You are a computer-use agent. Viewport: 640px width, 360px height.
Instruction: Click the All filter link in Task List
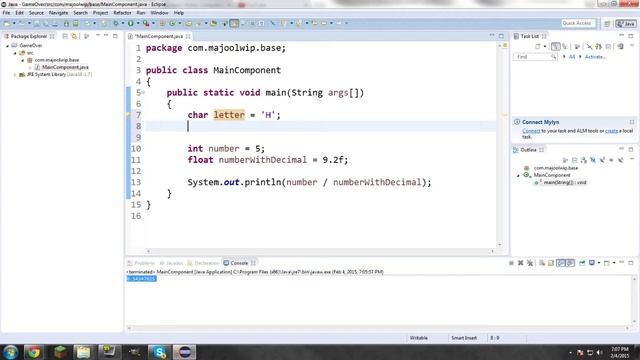(x=572, y=57)
